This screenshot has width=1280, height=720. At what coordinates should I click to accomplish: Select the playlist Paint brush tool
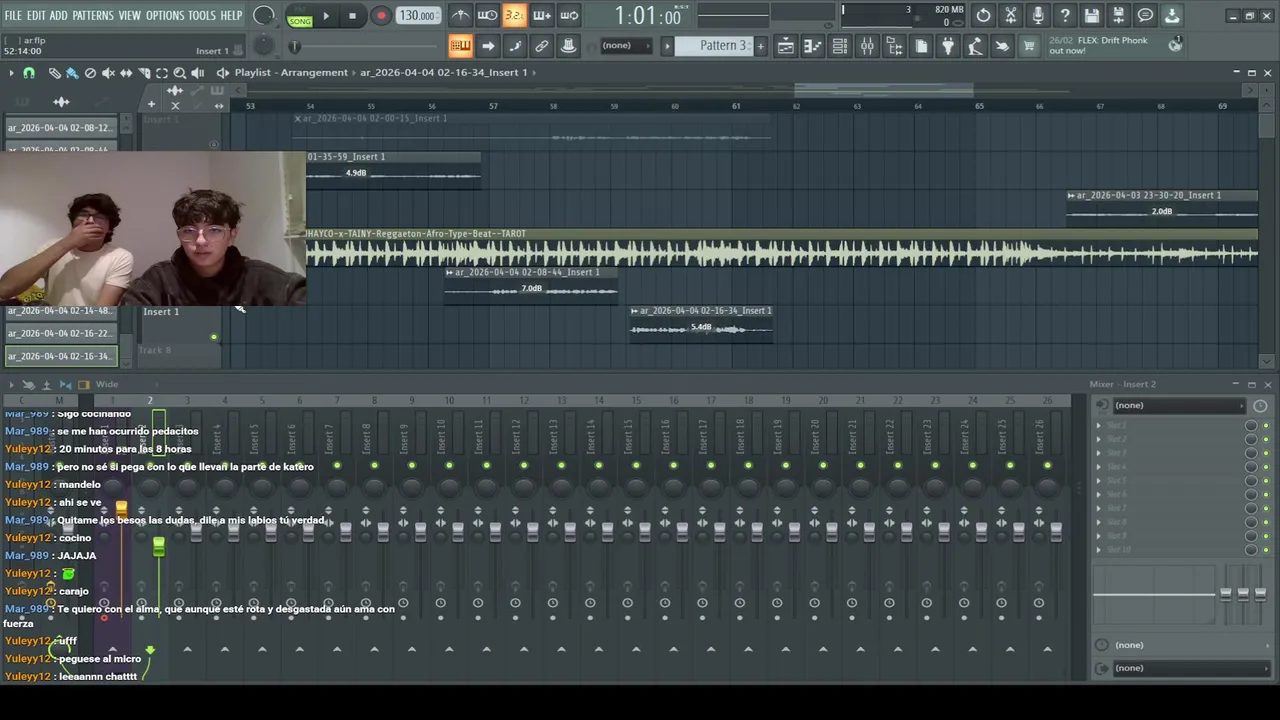coord(72,73)
